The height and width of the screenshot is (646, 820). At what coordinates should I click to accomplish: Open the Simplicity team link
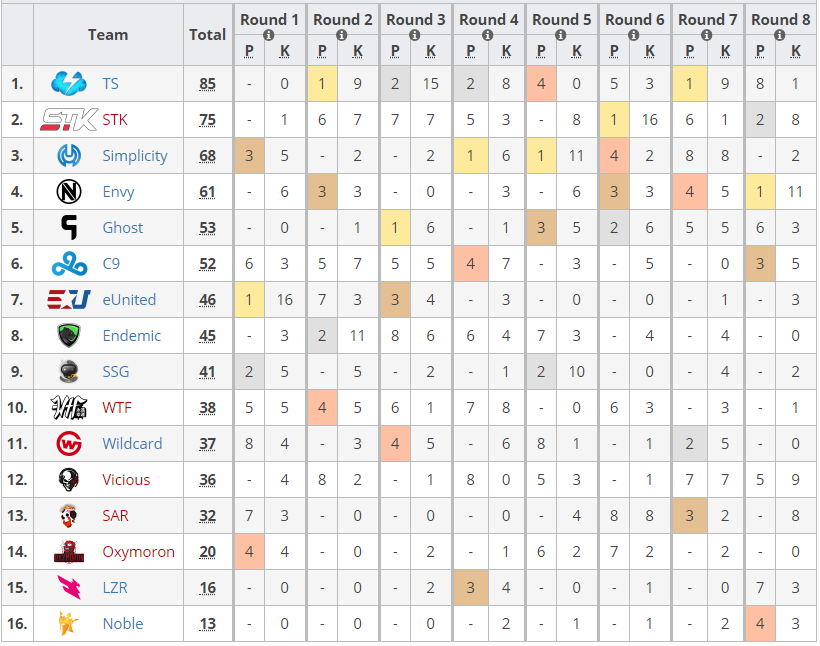click(135, 156)
